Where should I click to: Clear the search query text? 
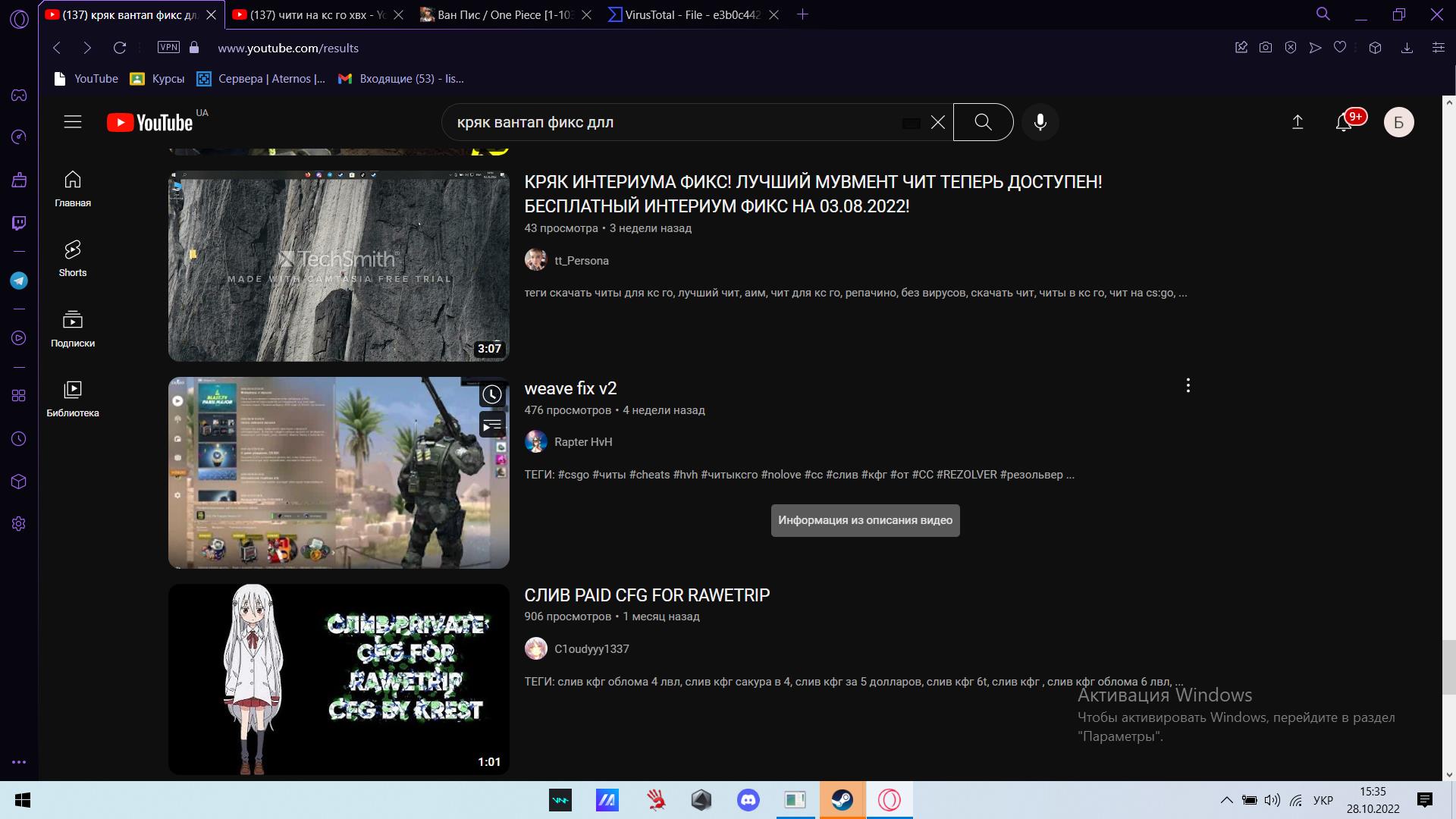937,122
